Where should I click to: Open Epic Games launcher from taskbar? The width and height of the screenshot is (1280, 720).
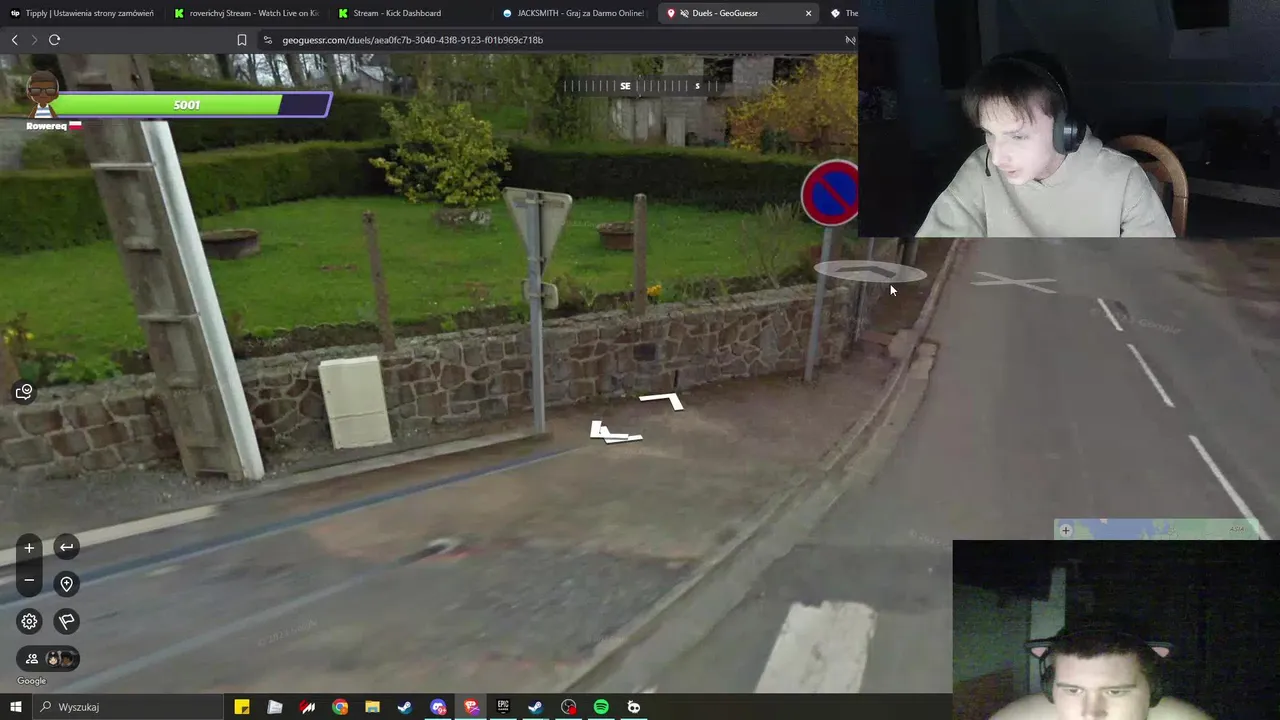(x=503, y=707)
